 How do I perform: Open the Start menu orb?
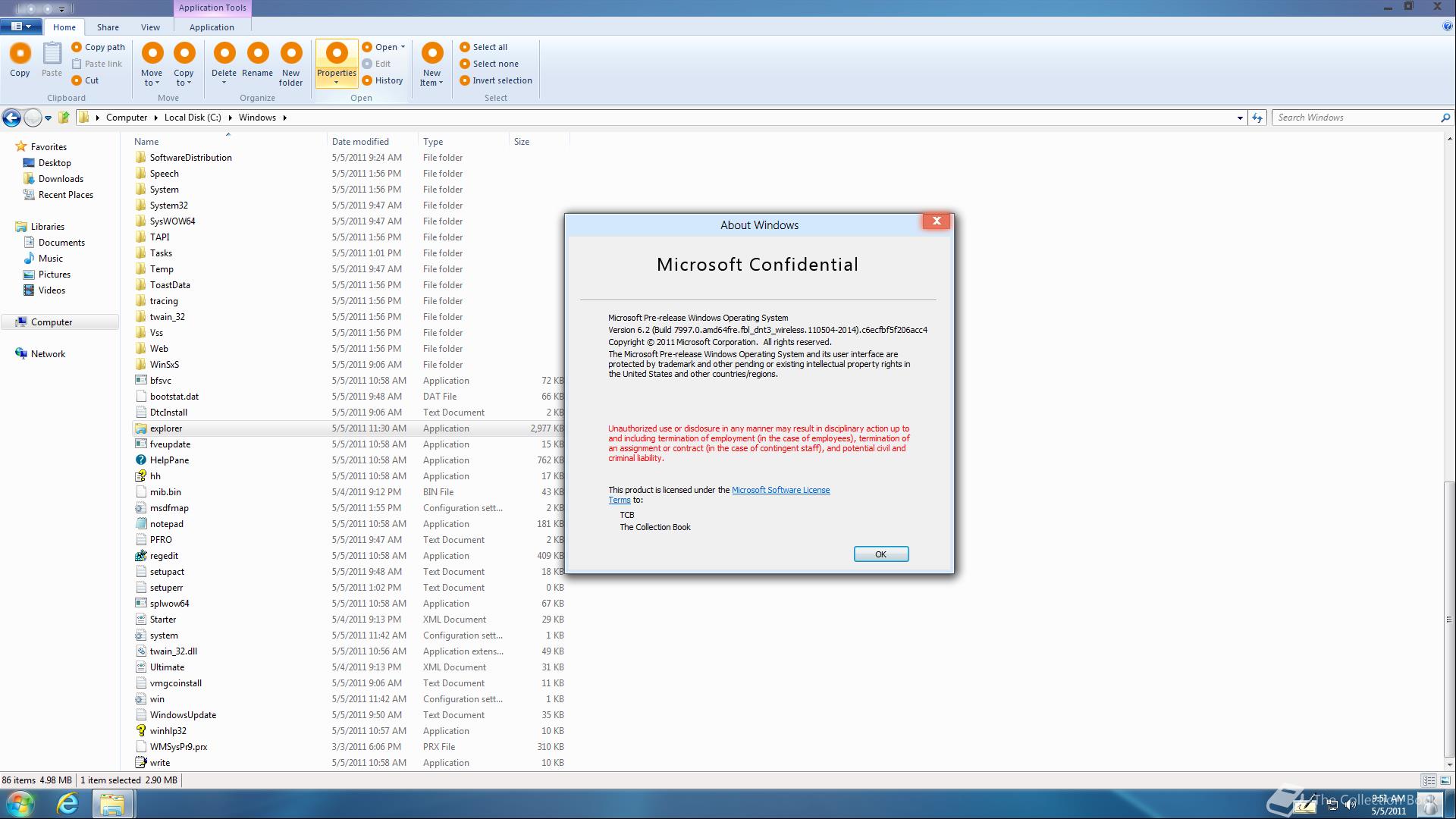(20, 804)
